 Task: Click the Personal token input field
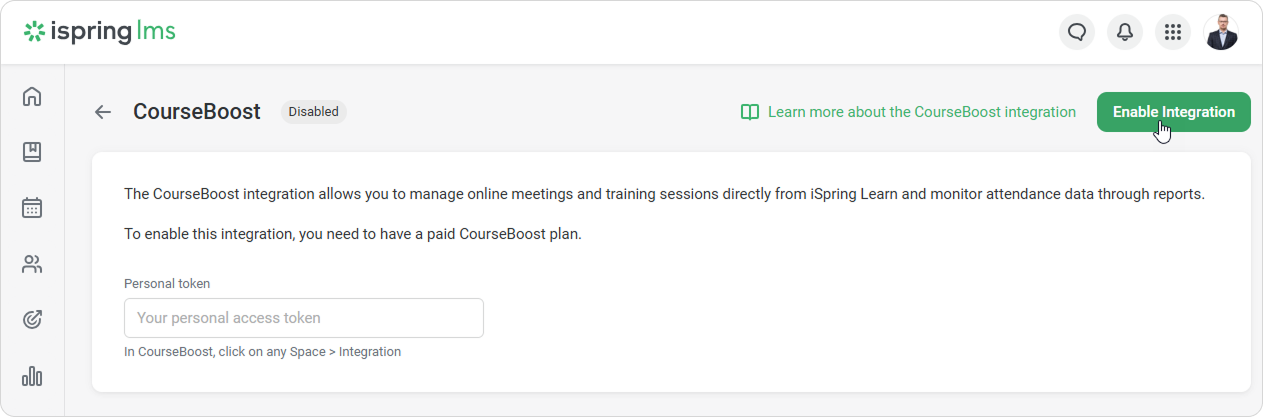click(303, 318)
